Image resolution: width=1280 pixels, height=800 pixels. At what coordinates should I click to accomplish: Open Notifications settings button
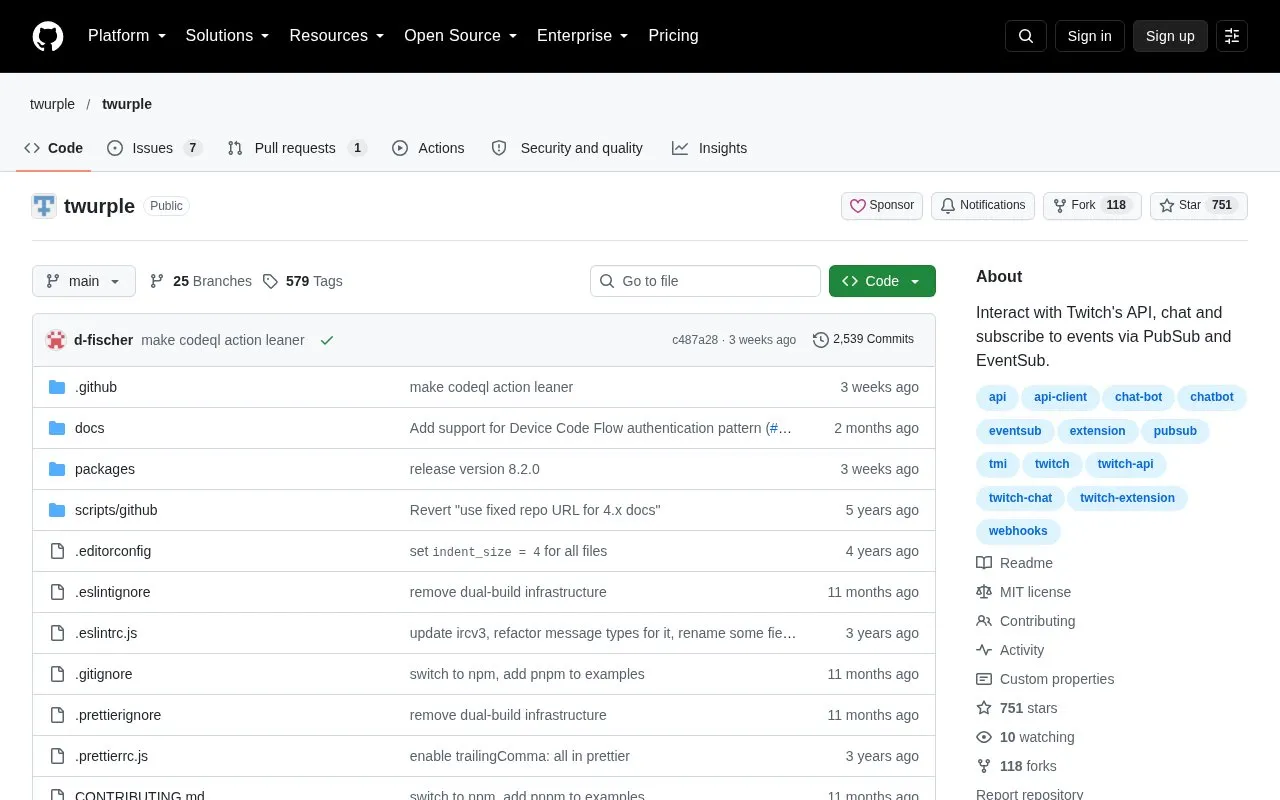pos(983,206)
